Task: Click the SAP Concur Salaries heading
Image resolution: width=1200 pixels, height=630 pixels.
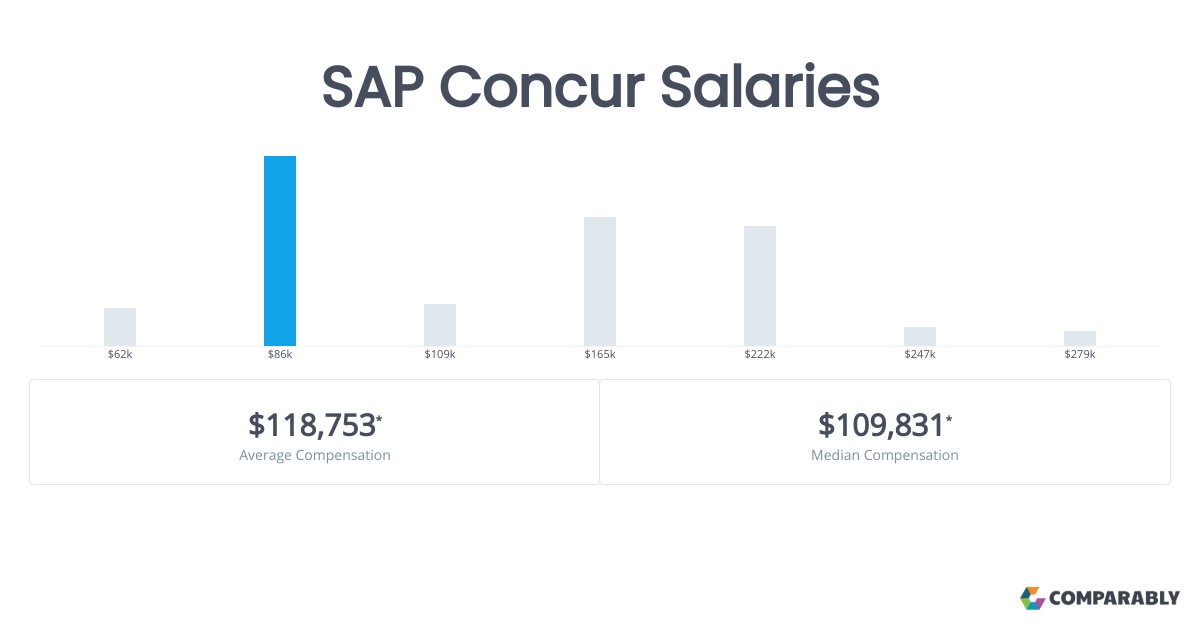Action: [x=600, y=88]
